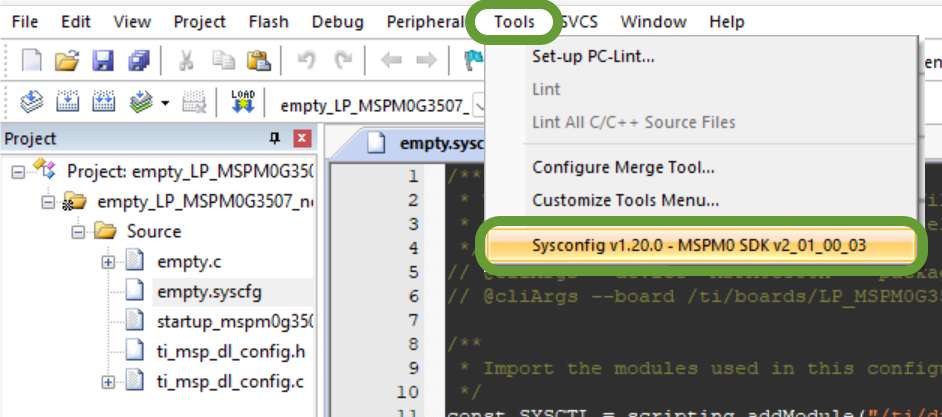The height and width of the screenshot is (417, 942).
Task: Navigate backwards with left arrow icon
Action: (391, 60)
